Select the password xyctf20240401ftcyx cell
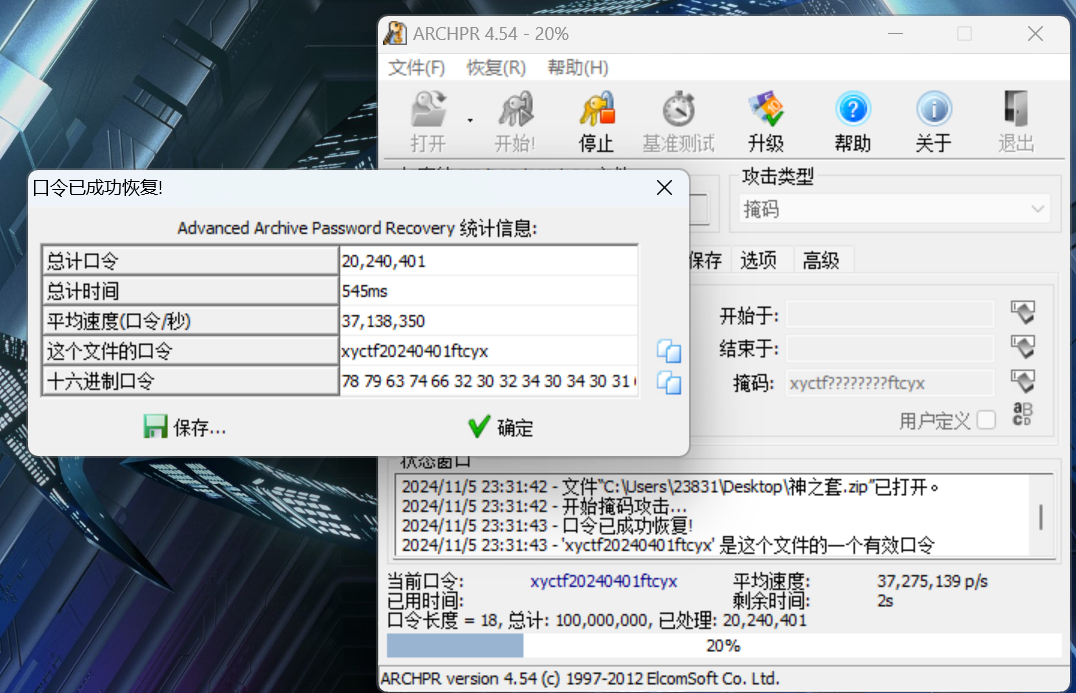The image size is (1076, 693). [489, 351]
